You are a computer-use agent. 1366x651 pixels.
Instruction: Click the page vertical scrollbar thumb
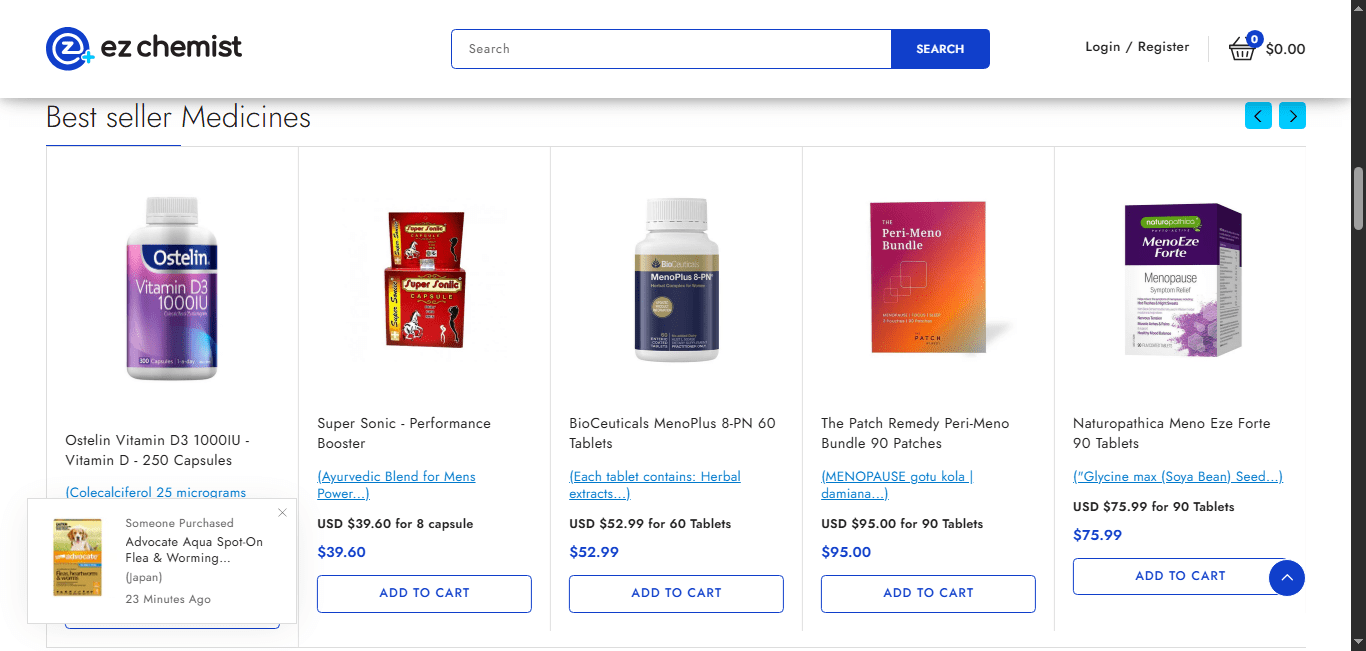(x=1358, y=198)
